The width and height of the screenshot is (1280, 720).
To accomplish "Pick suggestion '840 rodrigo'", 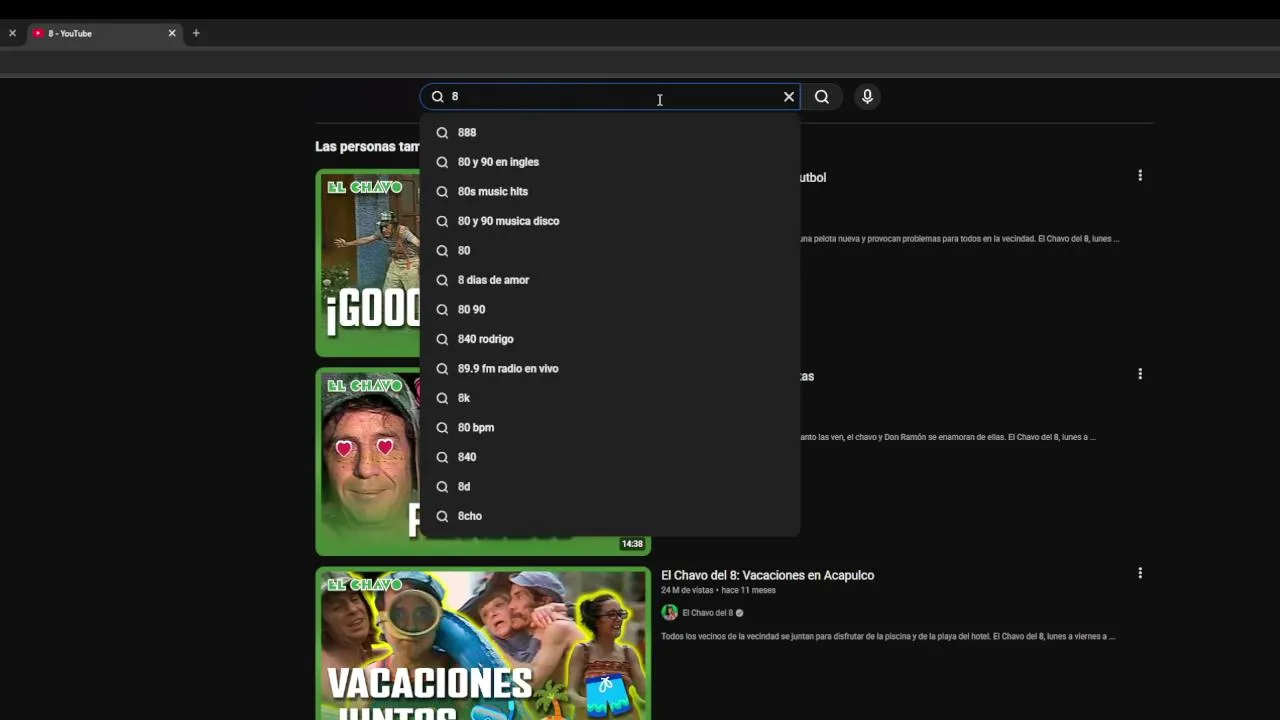I will click(610, 339).
